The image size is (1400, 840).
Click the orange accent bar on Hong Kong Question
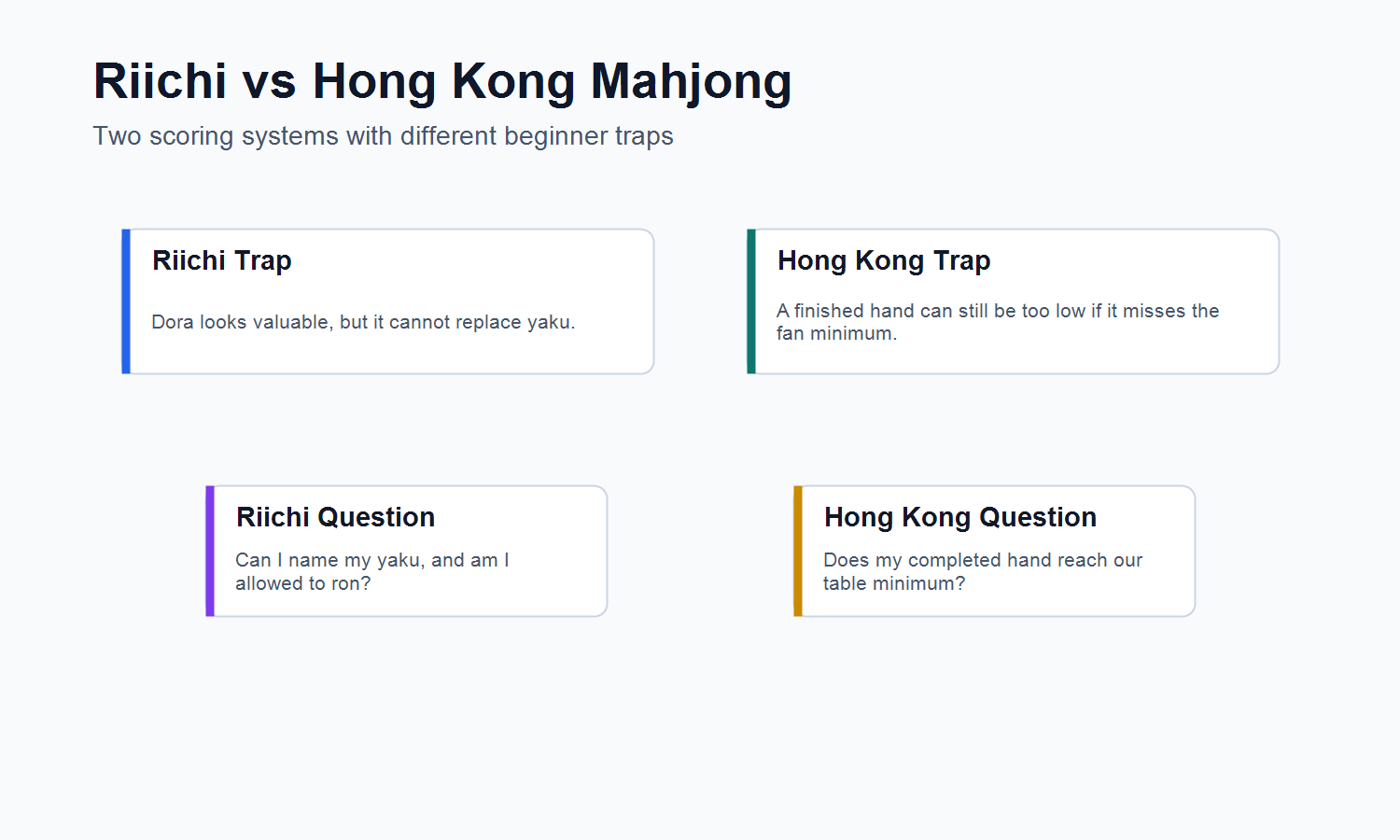(798, 551)
